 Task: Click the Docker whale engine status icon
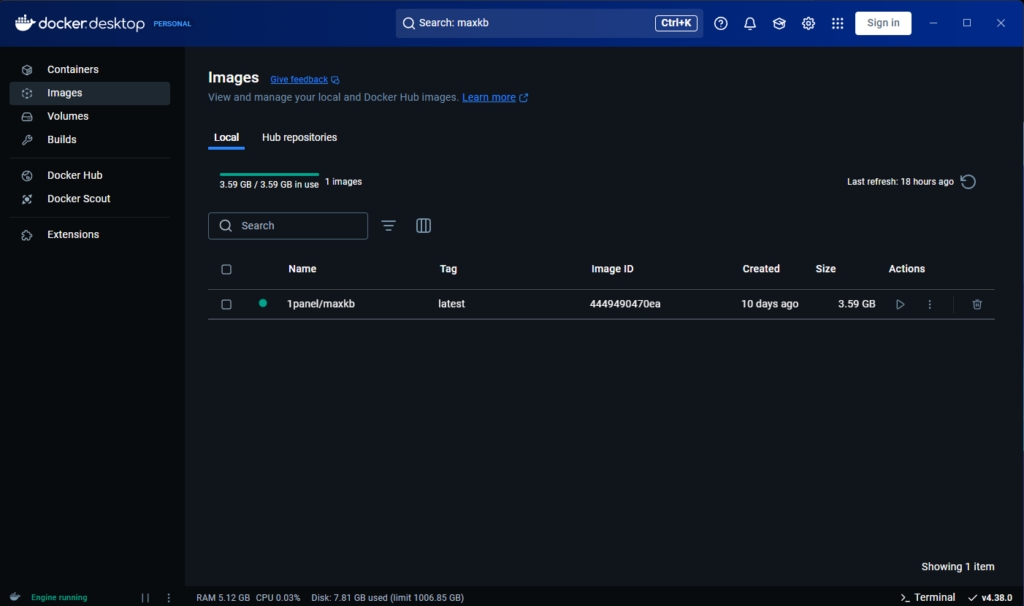pyautogui.click(x=15, y=597)
